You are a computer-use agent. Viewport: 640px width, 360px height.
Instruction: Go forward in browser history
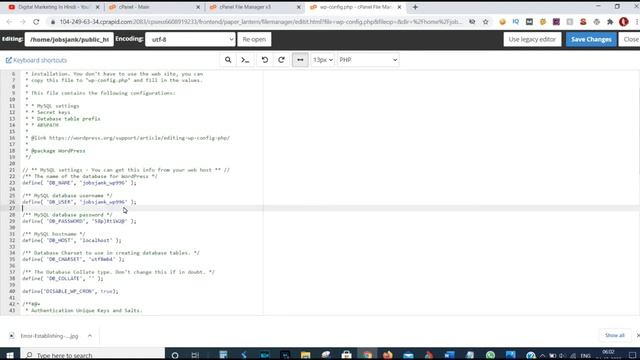(22, 22)
